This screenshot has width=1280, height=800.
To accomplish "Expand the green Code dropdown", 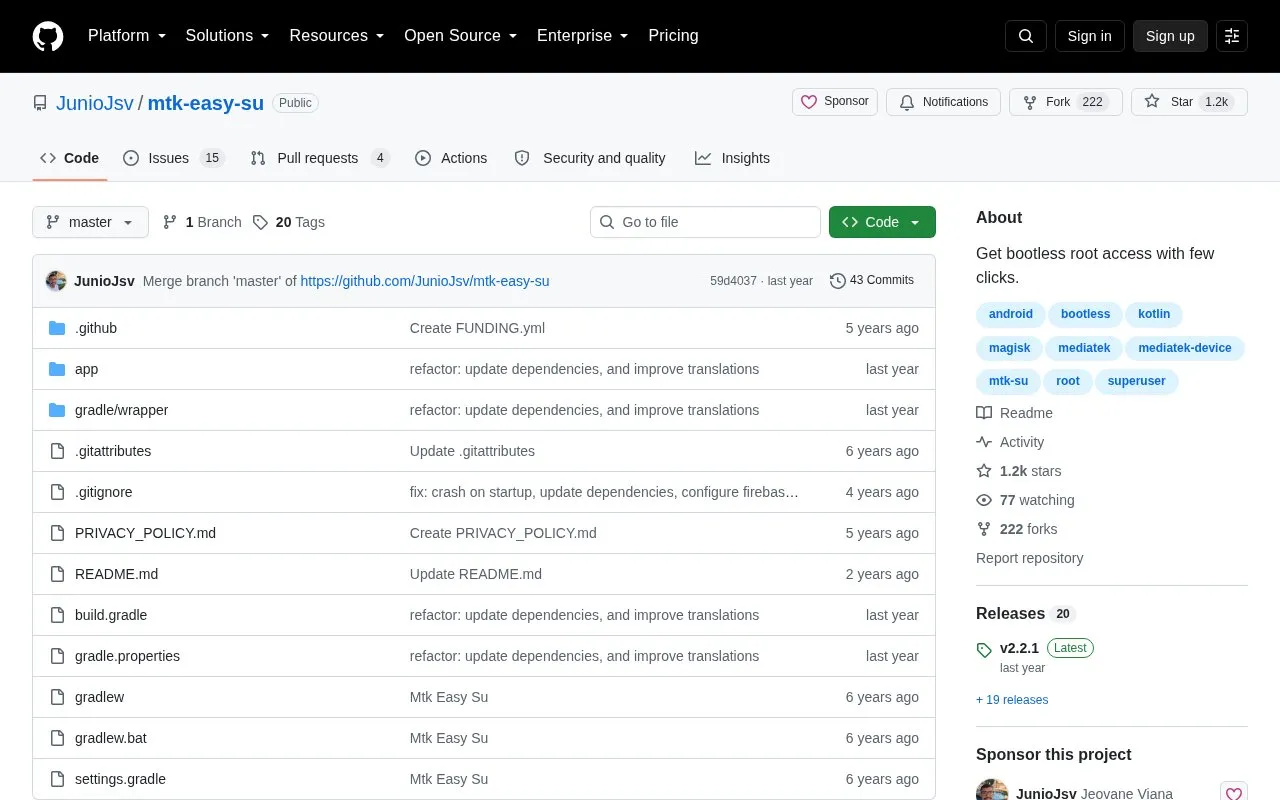I will tap(882, 222).
